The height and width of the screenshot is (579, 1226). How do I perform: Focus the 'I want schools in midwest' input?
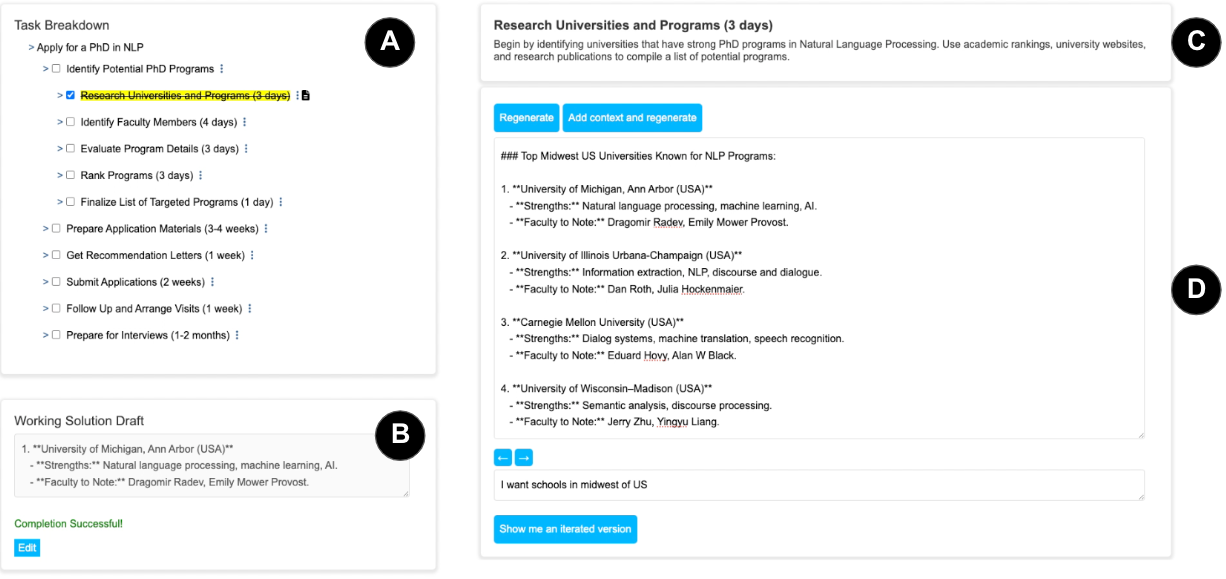click(x=818, y=485)
